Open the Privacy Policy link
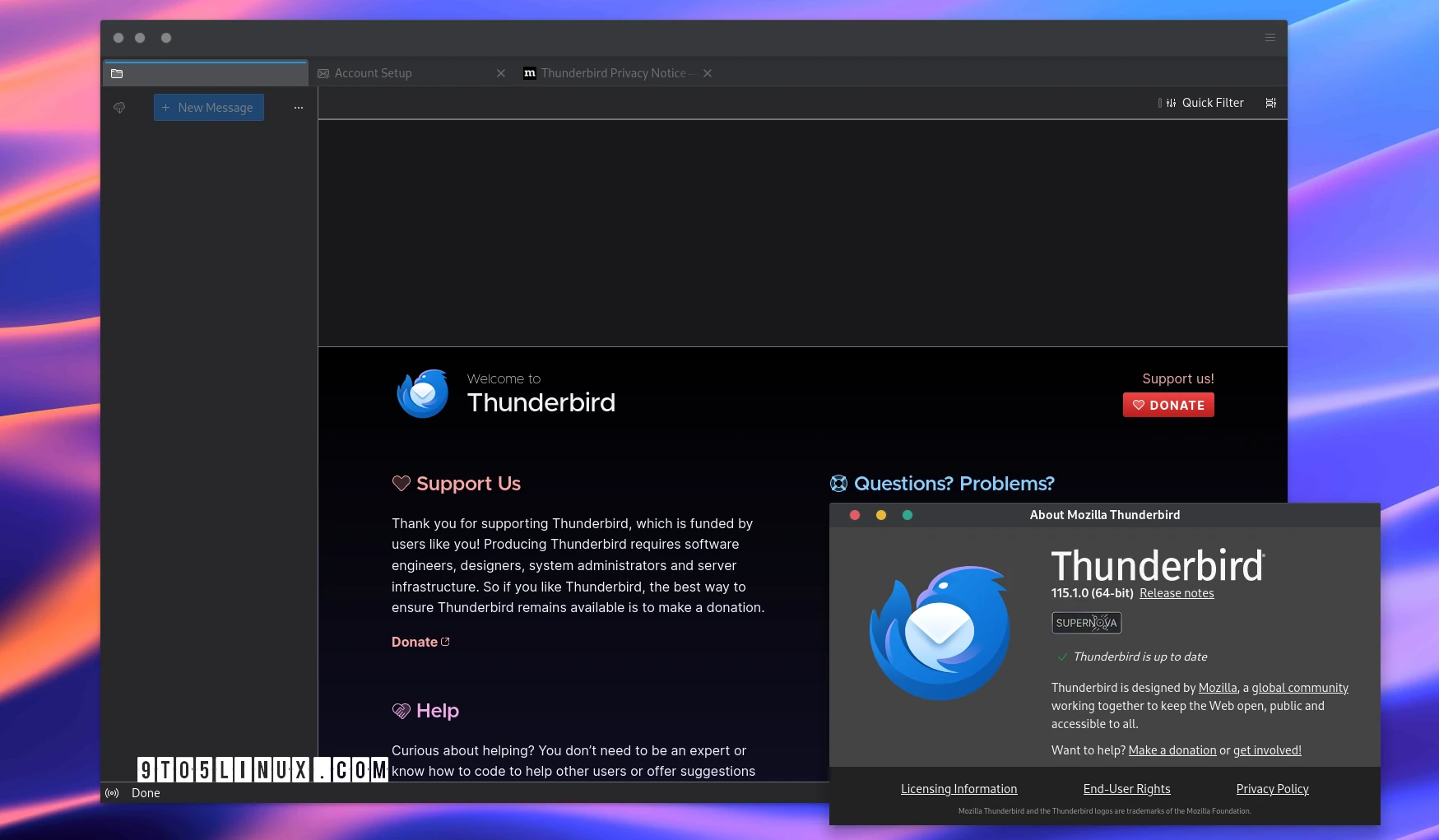1439x840 pixels. pos(1271,788)
